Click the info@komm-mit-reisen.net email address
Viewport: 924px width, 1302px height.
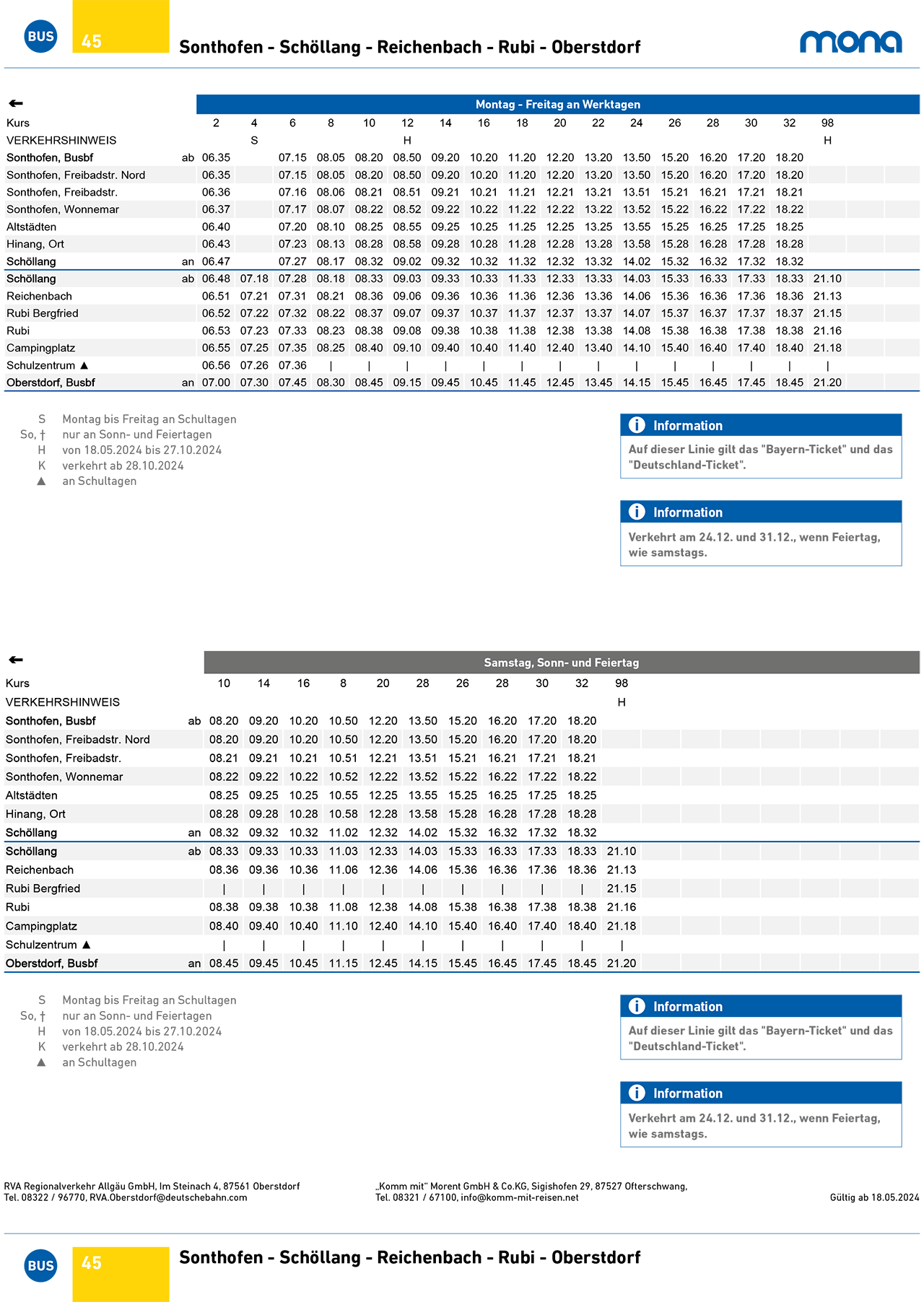point(520,1197)
